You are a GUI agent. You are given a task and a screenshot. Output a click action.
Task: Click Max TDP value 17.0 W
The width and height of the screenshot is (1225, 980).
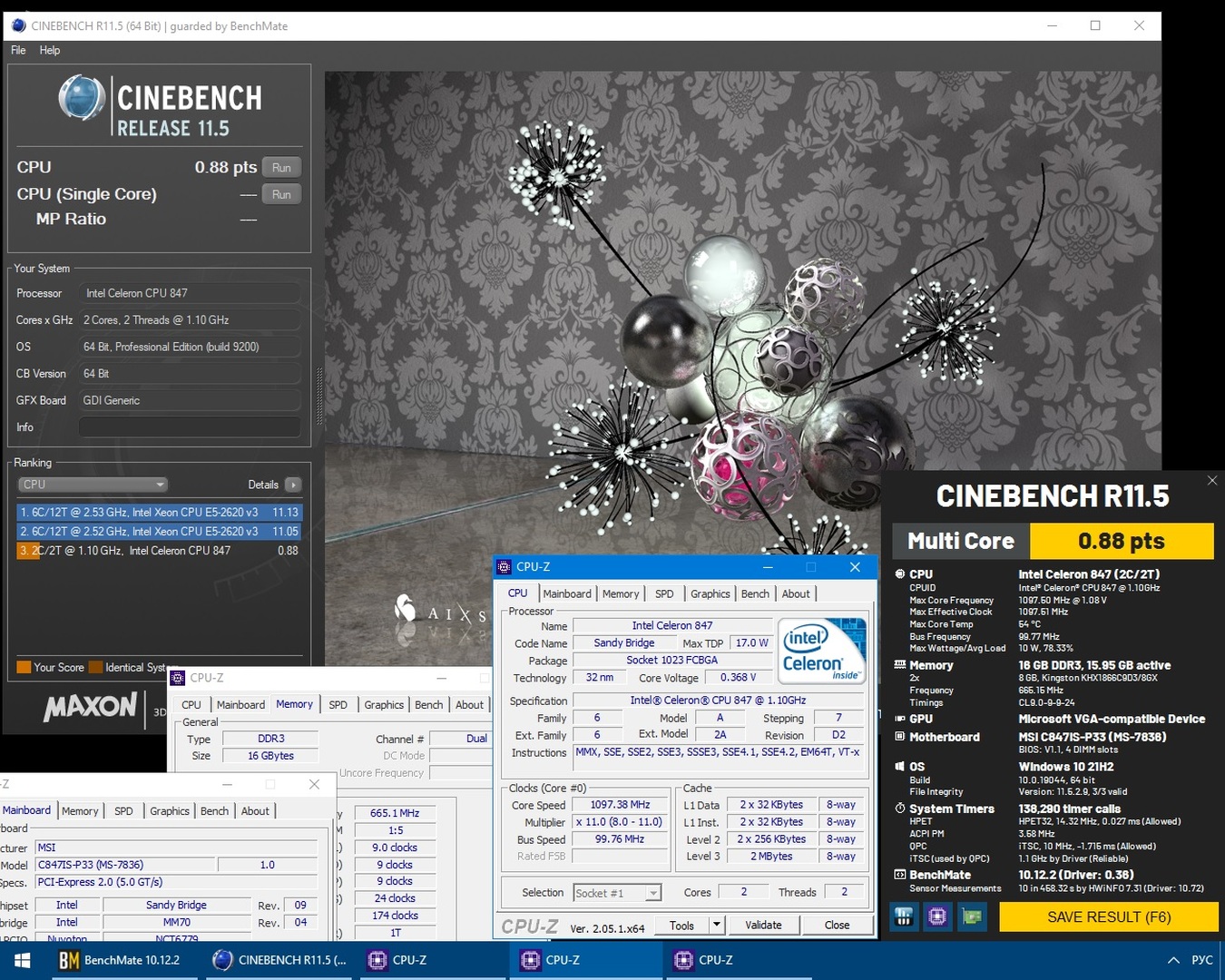pos(751,642)
